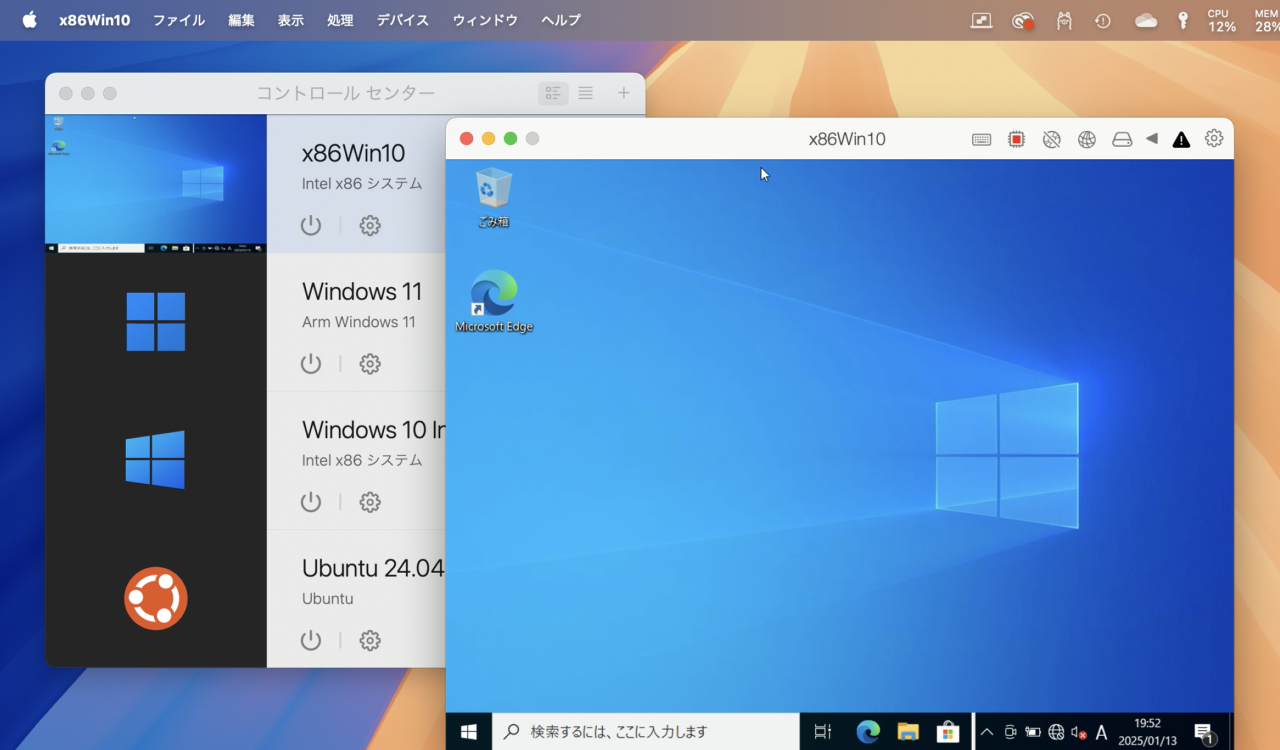
Task: Click power button for Windows 11 VM
Action: point(311,363)
